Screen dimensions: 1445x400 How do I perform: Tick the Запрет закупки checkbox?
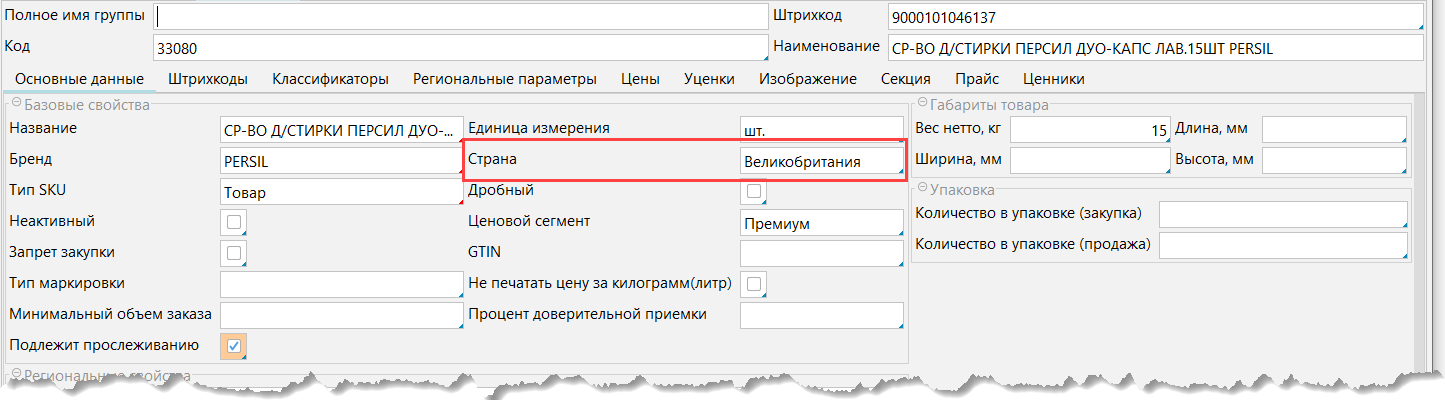tap(234, 254)
